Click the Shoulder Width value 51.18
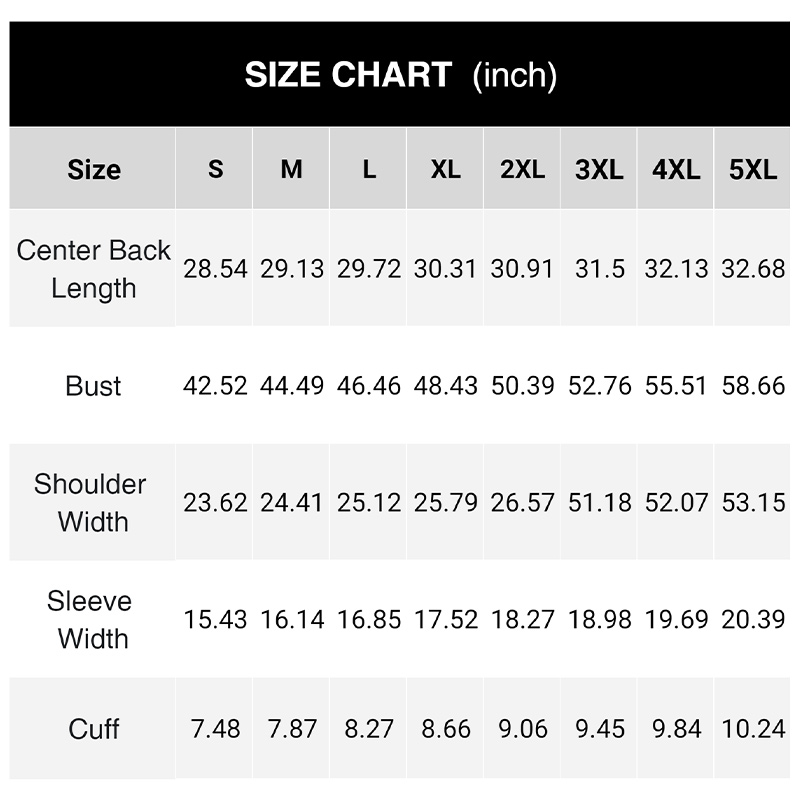 tap(599, 503)
